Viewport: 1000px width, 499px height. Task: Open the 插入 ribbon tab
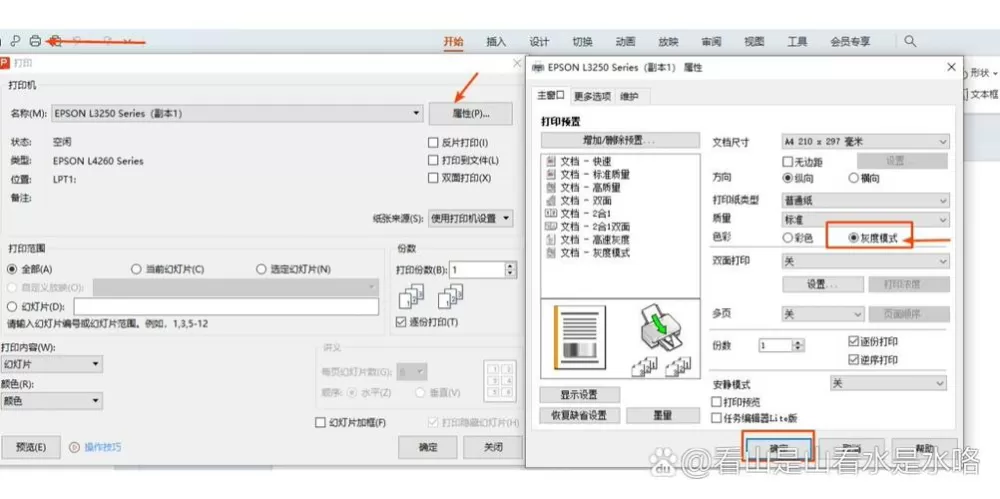pyautogui.click(x=496, y=41)
